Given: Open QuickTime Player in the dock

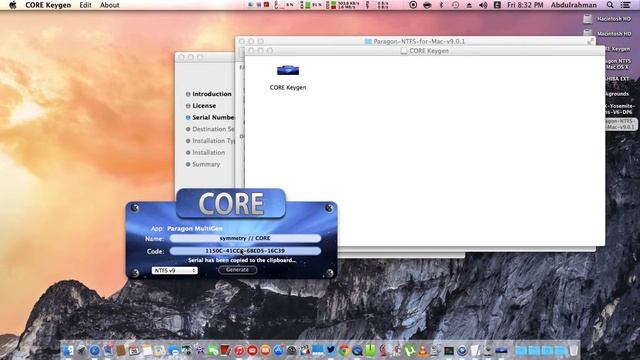Looking at the screenshot, I should point(357,351).
